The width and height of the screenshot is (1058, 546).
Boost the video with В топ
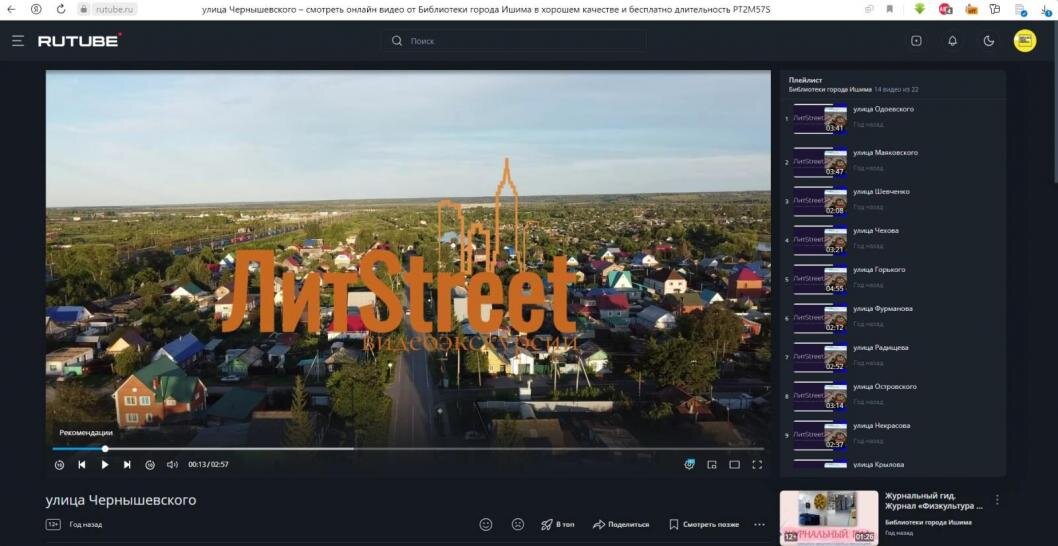coord(557,524)
